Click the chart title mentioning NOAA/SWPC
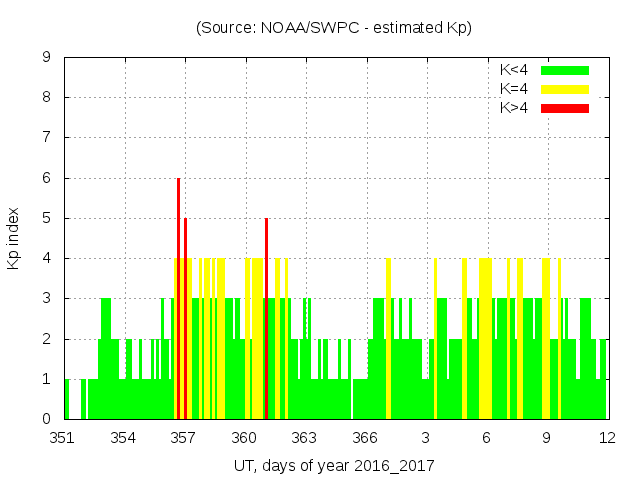This screenshot has height=480, width=640. [334, 28]
